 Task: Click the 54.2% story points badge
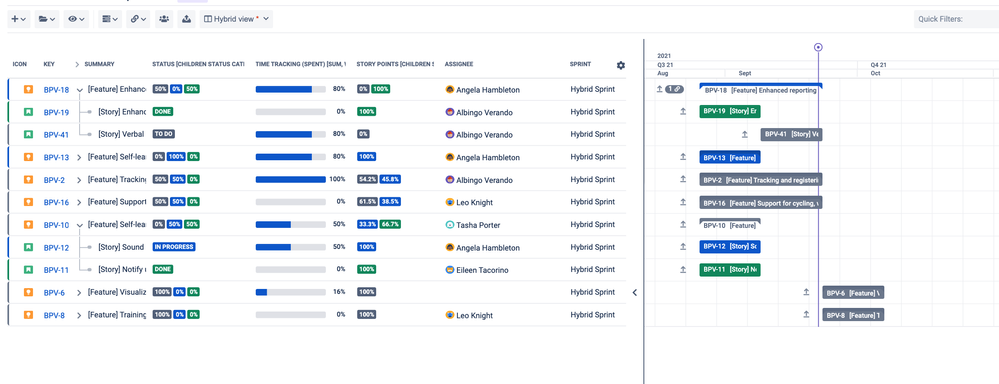point(367,180)
